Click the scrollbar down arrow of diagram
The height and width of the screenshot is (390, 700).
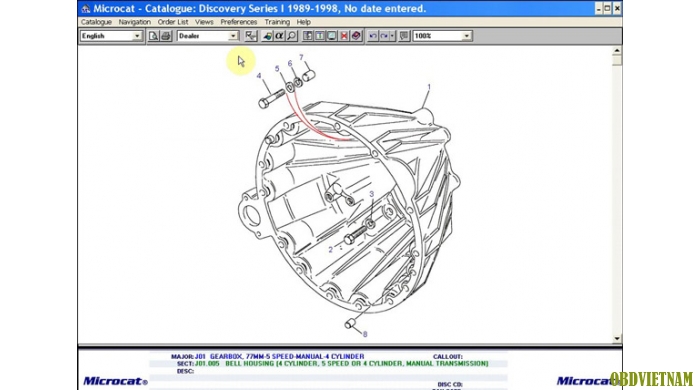[617, 339]
